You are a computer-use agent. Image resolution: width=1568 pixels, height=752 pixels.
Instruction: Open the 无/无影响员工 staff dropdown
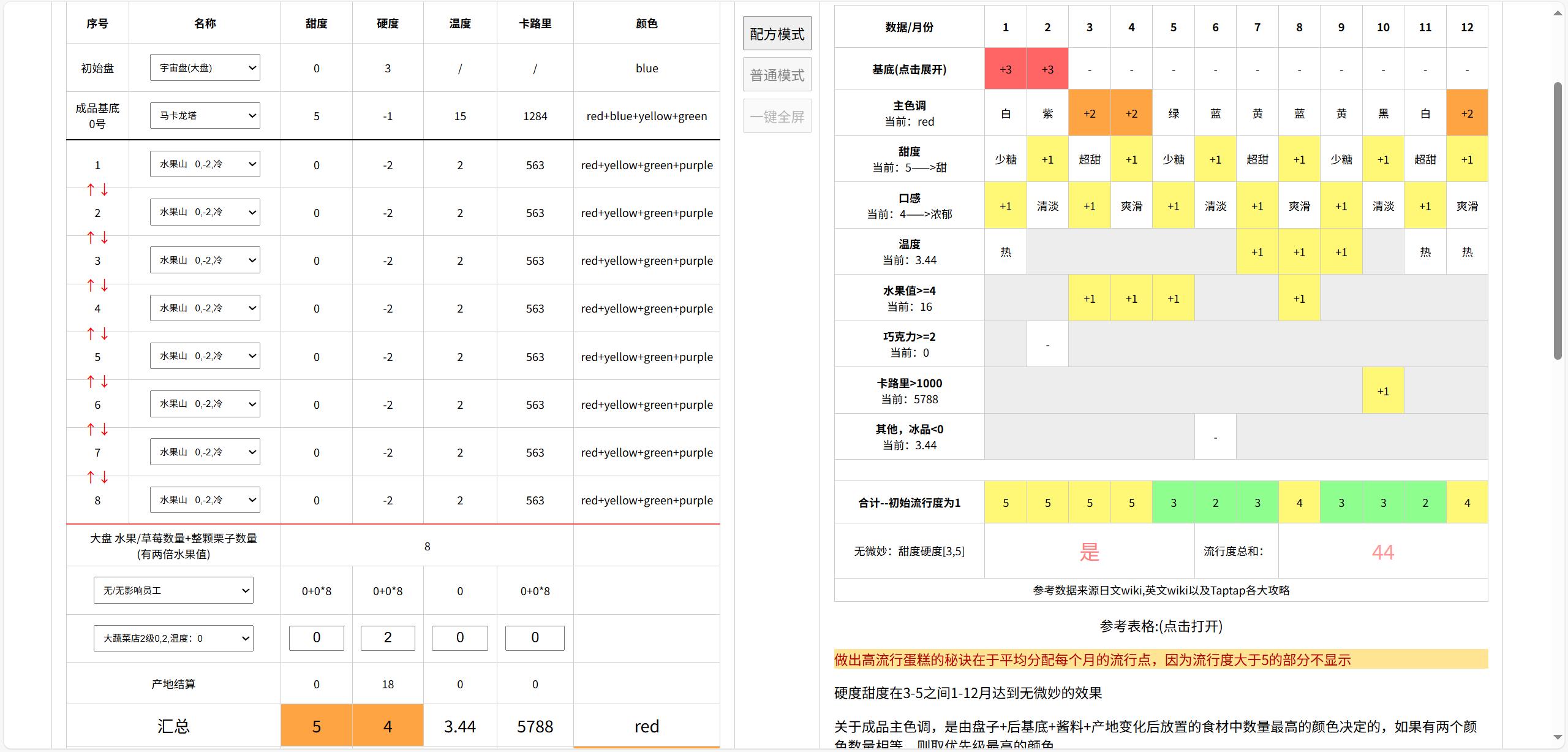tap(173, 591)
